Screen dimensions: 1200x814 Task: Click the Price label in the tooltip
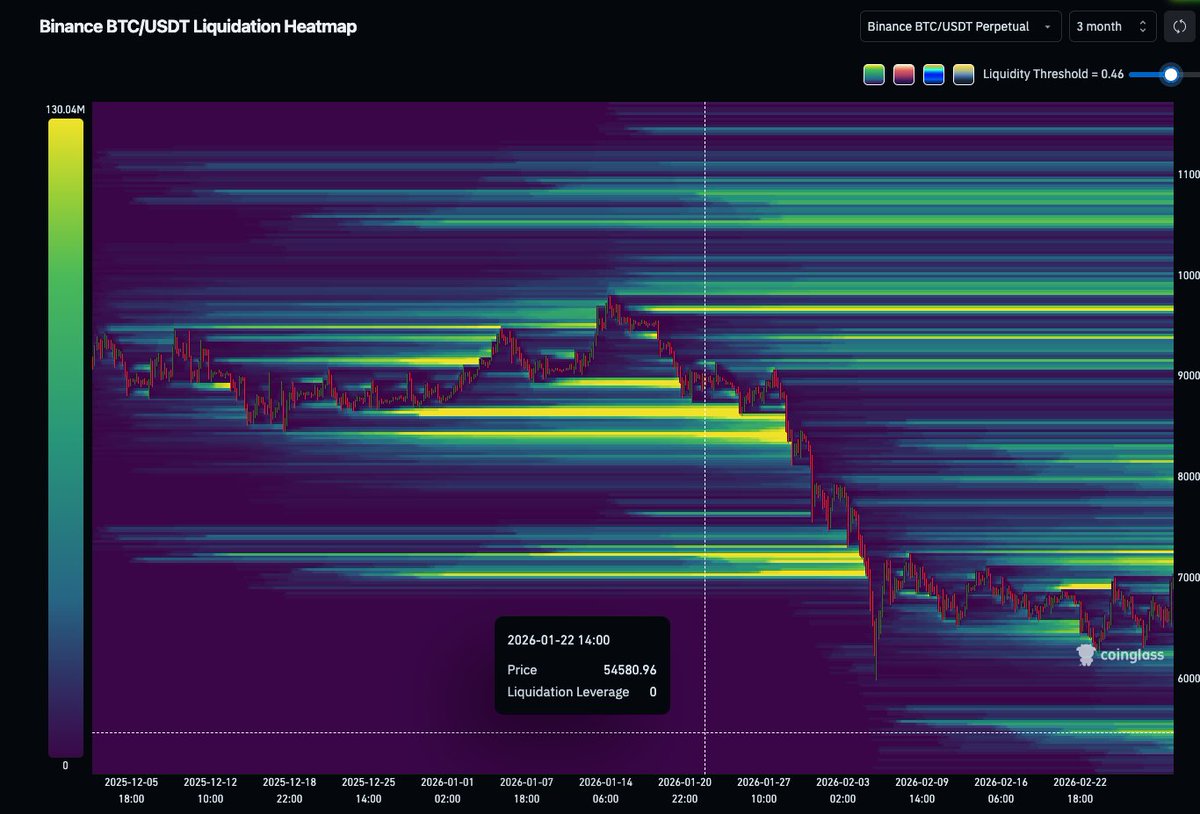pos(522,670)
